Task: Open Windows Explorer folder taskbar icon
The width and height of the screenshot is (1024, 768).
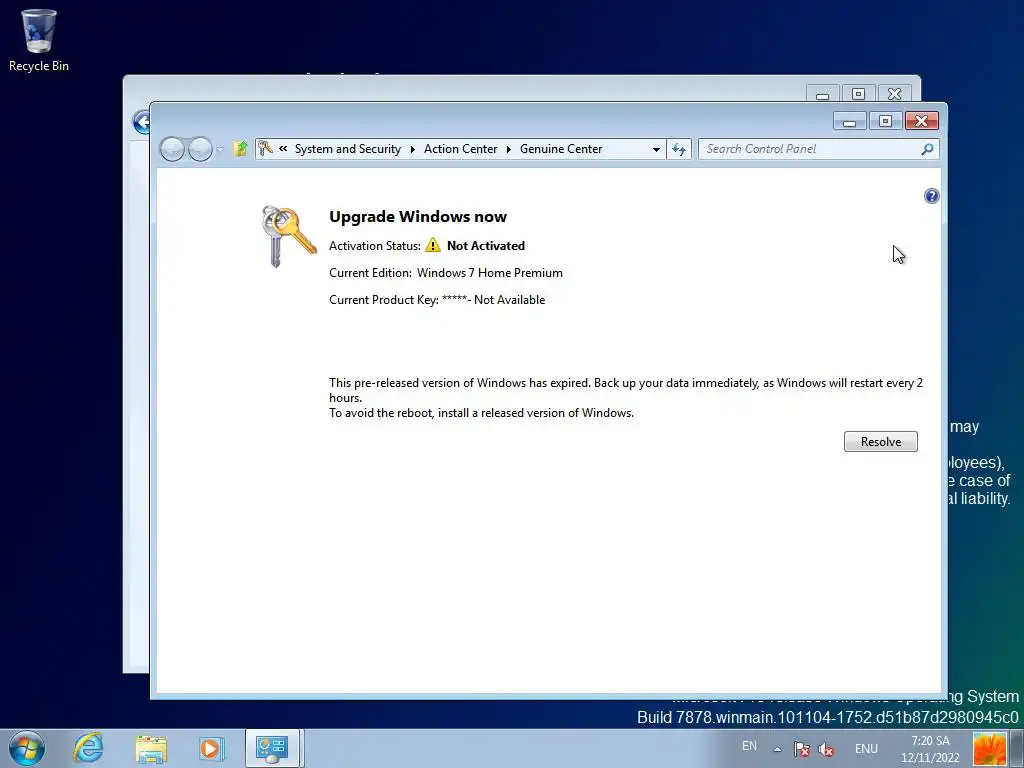Action: (x=151, y=748)
